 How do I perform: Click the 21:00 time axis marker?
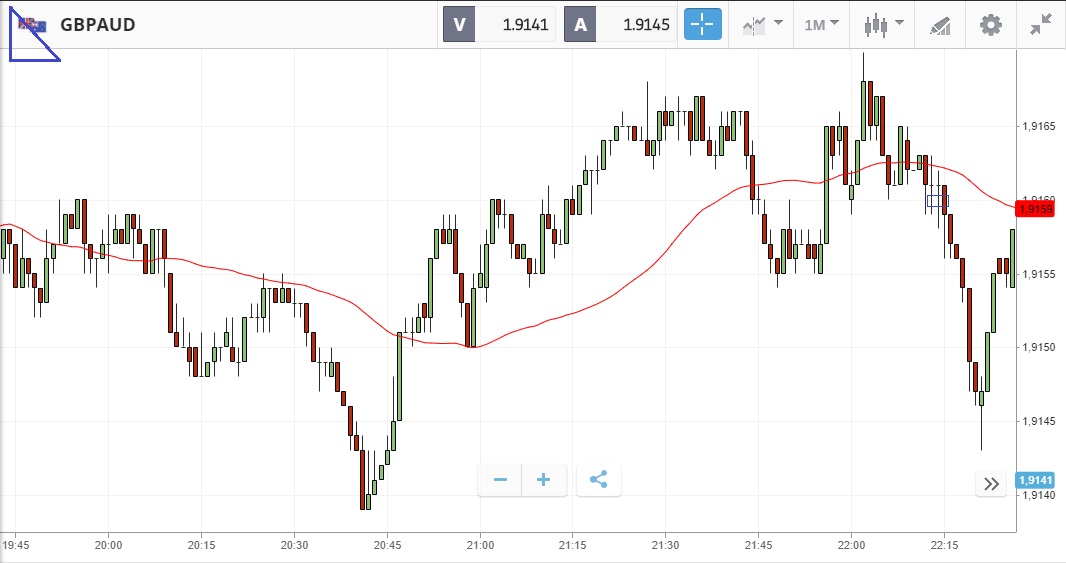(480, 545)
